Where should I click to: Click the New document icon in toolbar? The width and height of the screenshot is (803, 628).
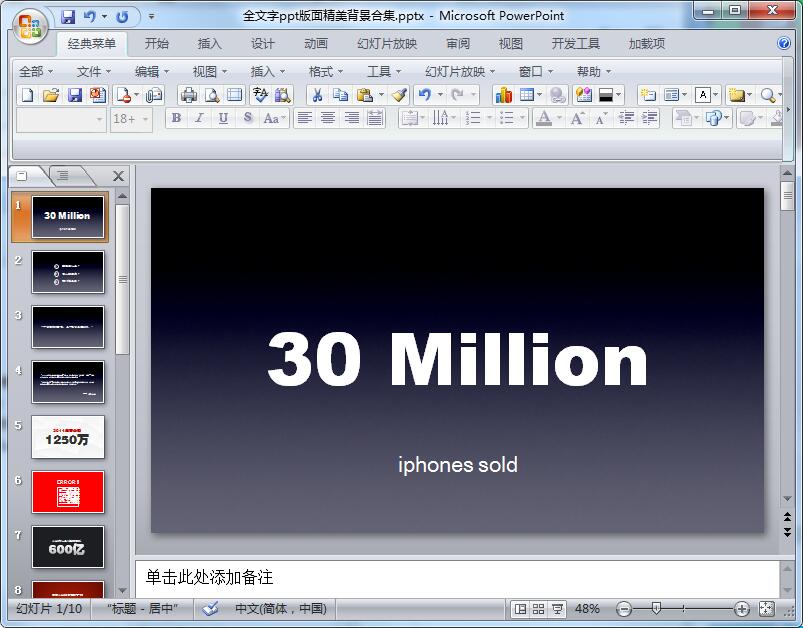pos(28,95)
